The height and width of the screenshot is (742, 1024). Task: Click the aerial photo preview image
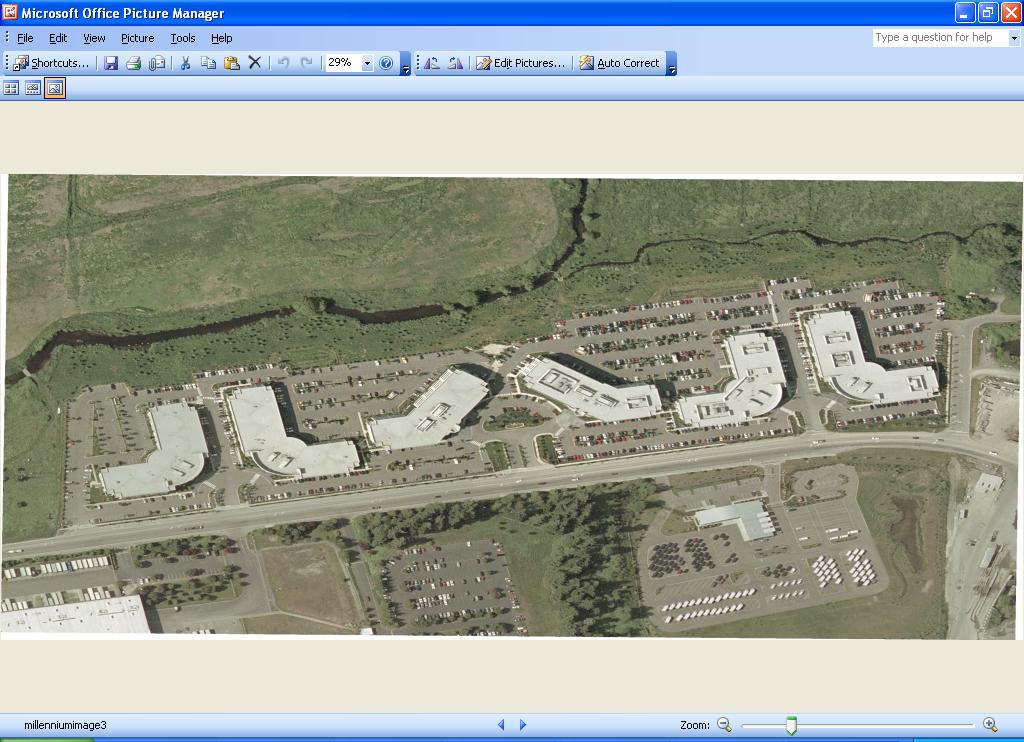(x=512, y=406)
